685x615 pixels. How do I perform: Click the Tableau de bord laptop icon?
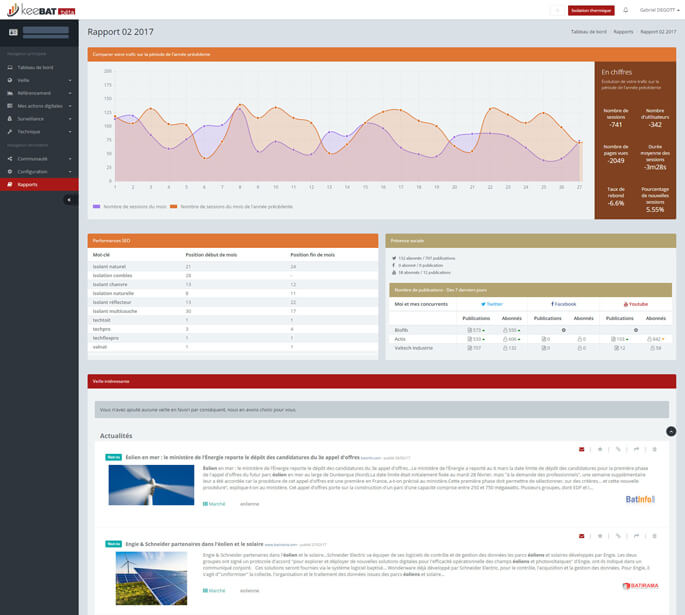(10, 68)
